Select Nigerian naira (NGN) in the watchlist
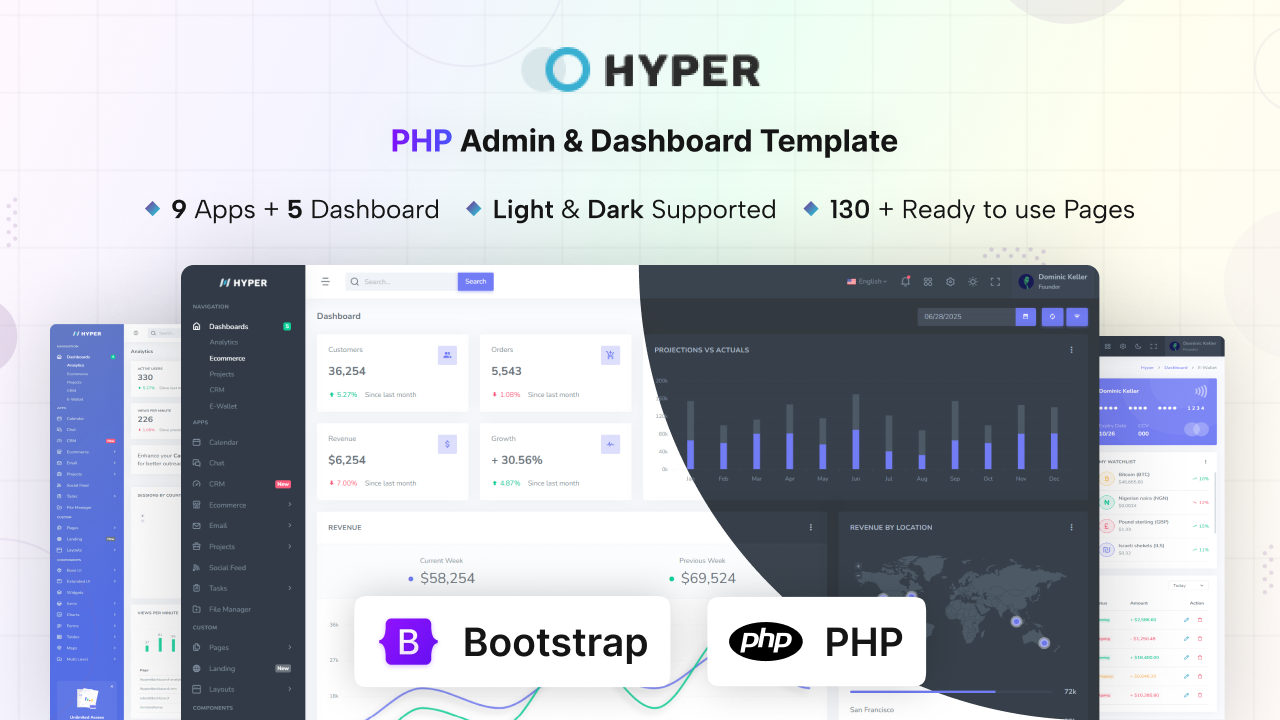This screenshot has width=1280, height=720. click(x=1155, y=502)
